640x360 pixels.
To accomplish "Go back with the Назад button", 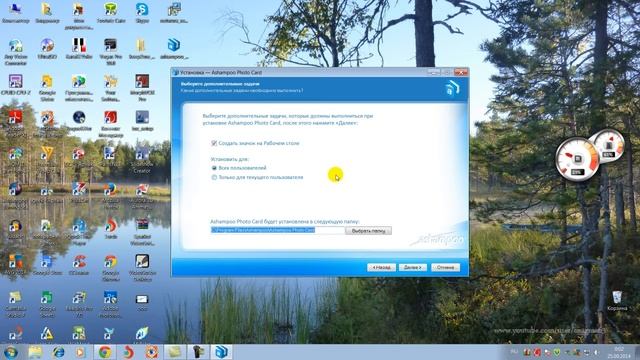I will [381, 267].
